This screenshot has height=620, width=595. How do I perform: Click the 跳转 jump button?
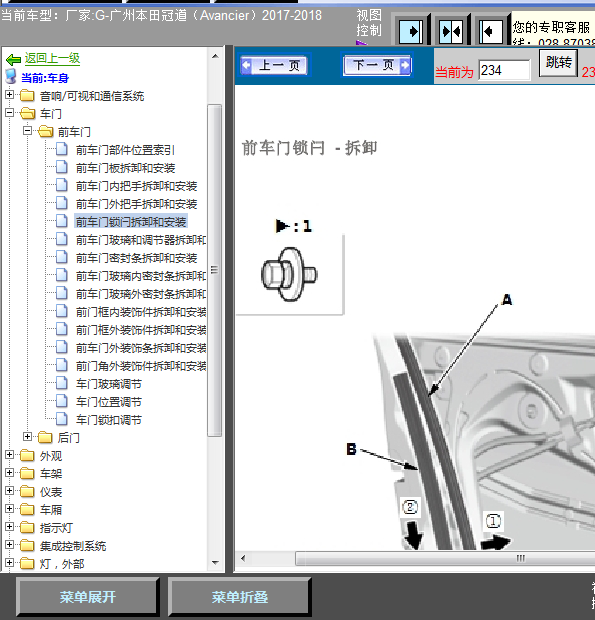pos(558,62)
